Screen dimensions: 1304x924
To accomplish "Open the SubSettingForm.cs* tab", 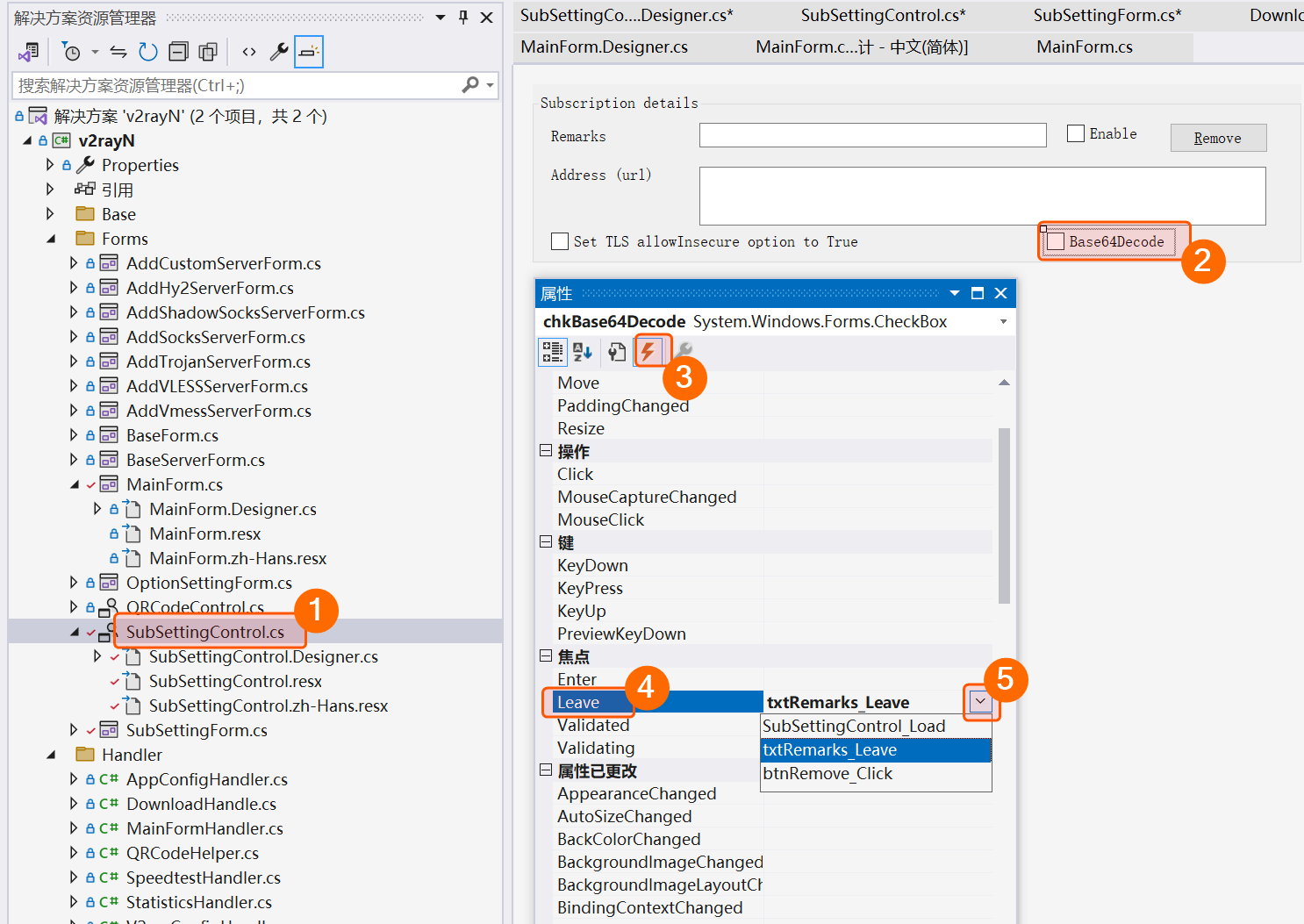I will [1107, 15].
